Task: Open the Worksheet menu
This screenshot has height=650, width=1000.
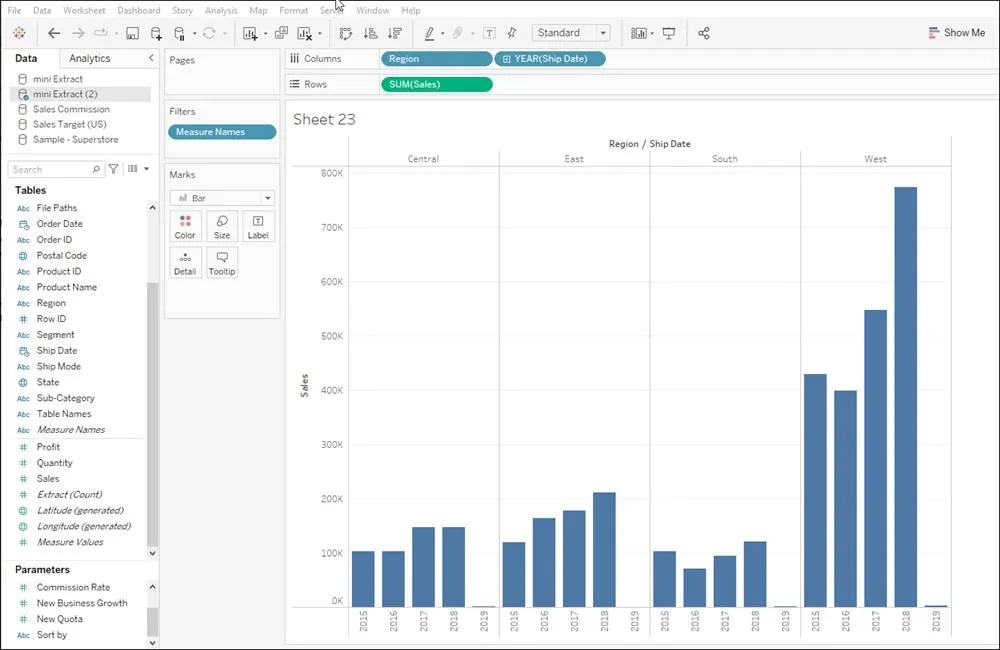Action: [84, 10]
